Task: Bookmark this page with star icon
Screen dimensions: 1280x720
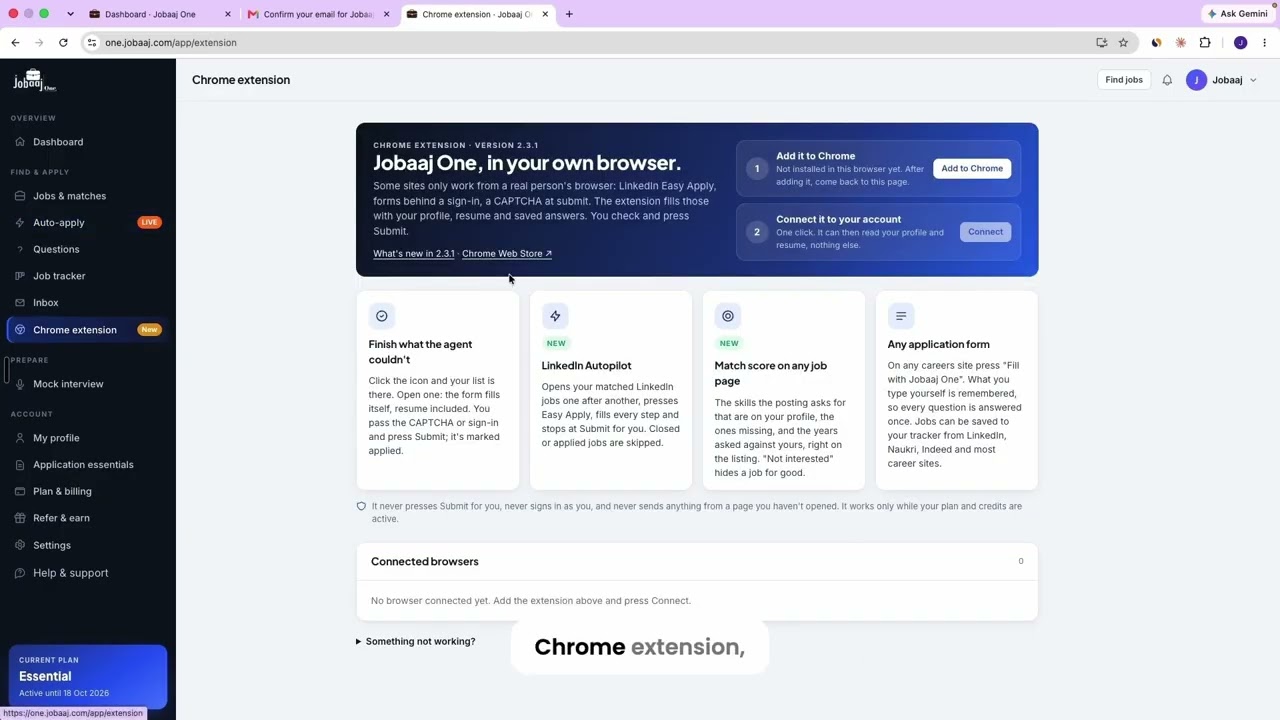Action: coord(1123,43)
